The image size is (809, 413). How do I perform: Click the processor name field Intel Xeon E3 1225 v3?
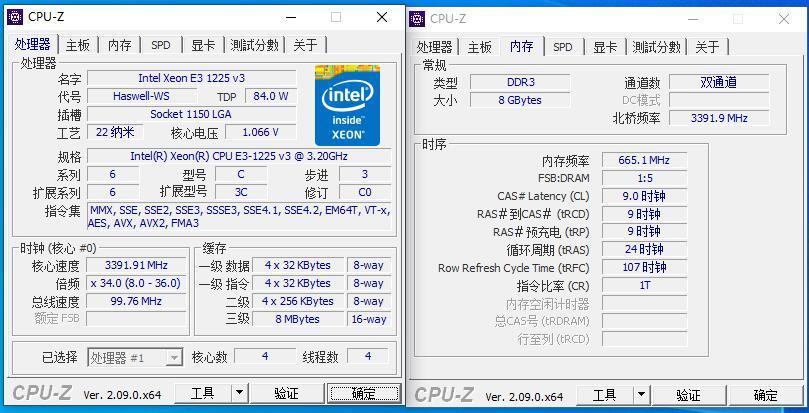191,78
